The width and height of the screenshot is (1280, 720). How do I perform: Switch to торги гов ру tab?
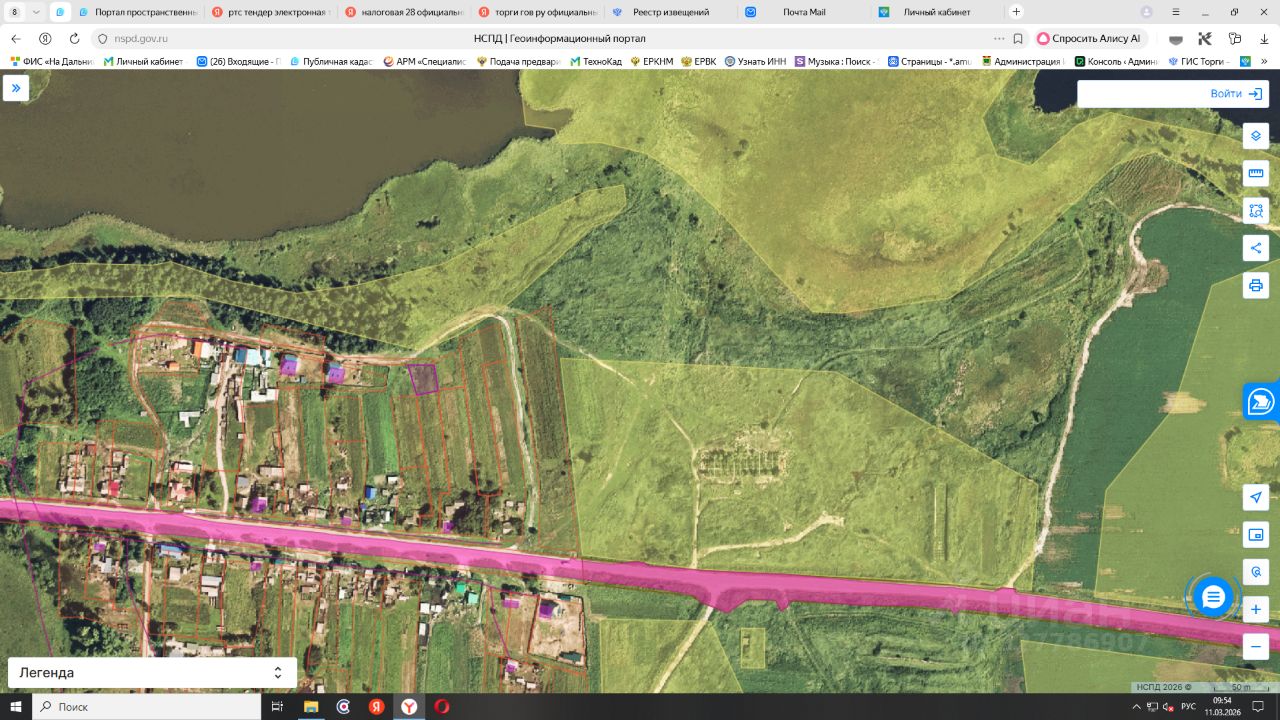[x=538, y=12]
